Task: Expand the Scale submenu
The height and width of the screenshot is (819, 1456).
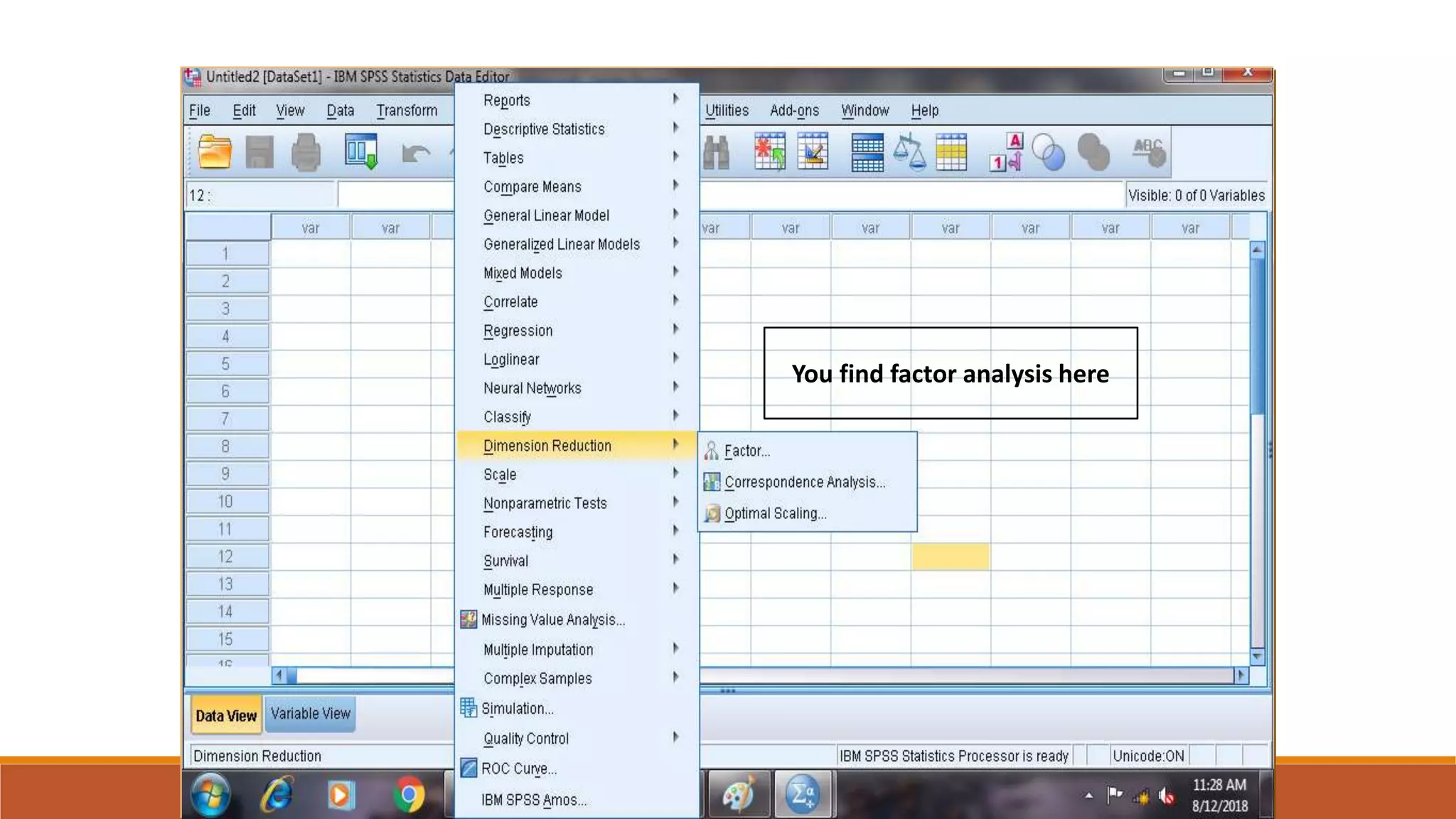Action: pyautogui.click(x=576, y=475)
